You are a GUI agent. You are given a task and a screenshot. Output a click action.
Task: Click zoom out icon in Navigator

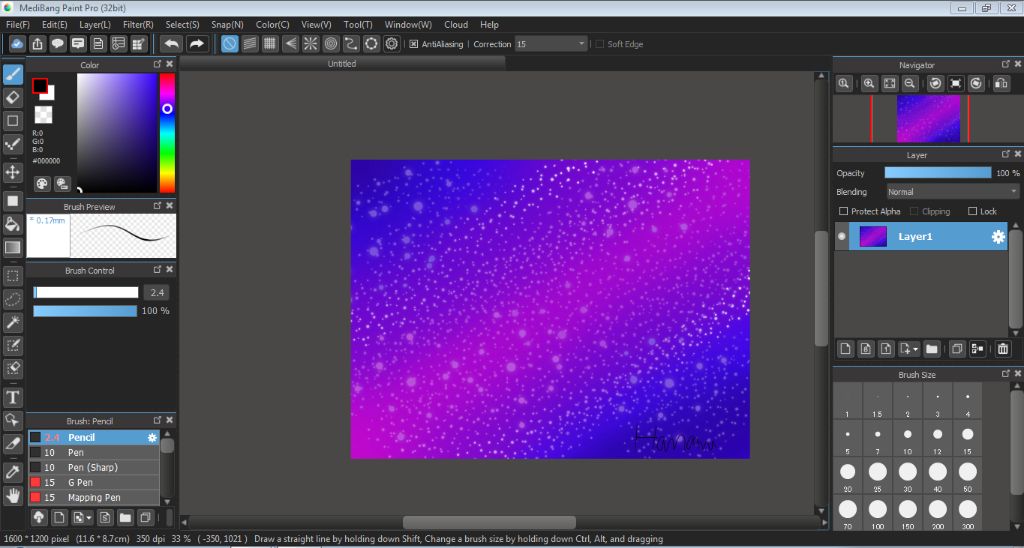coord(908,83)
